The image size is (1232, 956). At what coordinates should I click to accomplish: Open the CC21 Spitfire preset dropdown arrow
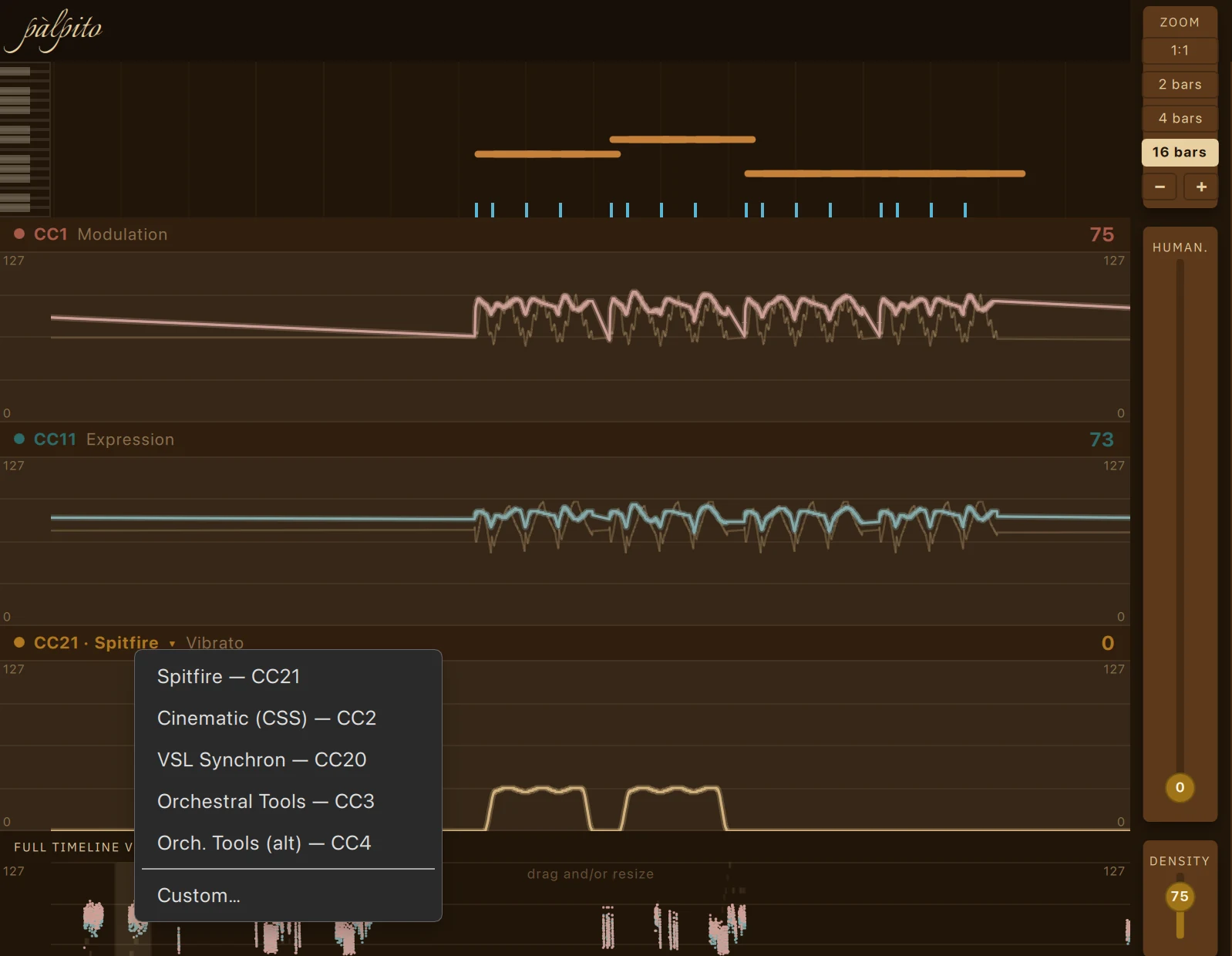(x=172, y=644)
